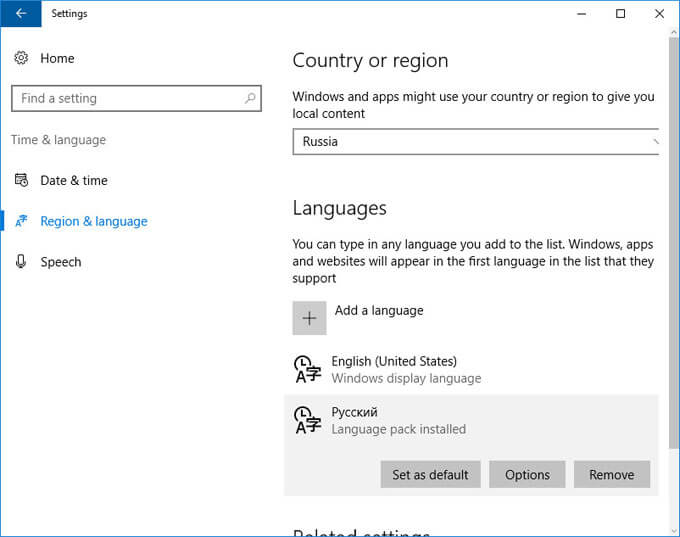Image resolution: width=680 pixels, height=537 pixels.
Task: Open Options for Русский language
Action: coord(527,475)
